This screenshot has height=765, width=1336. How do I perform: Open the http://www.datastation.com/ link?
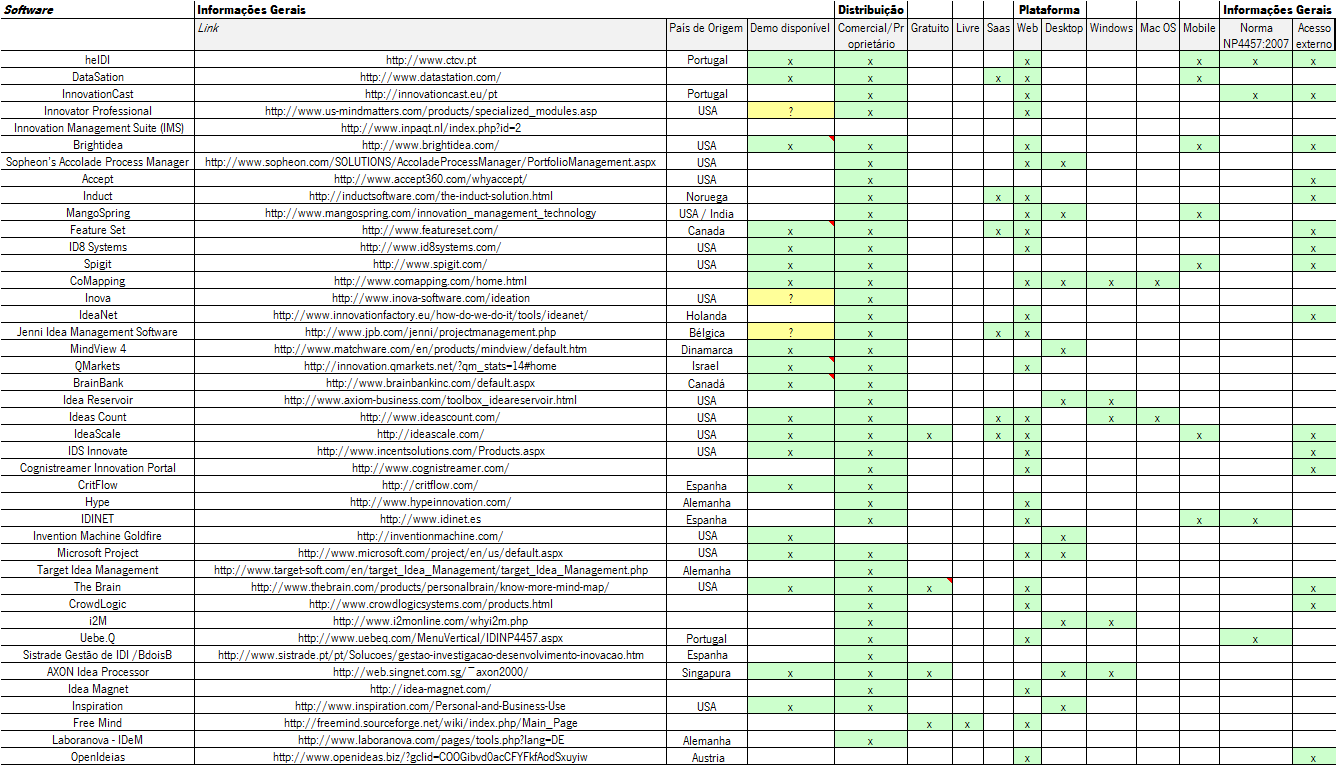(431, 77)
